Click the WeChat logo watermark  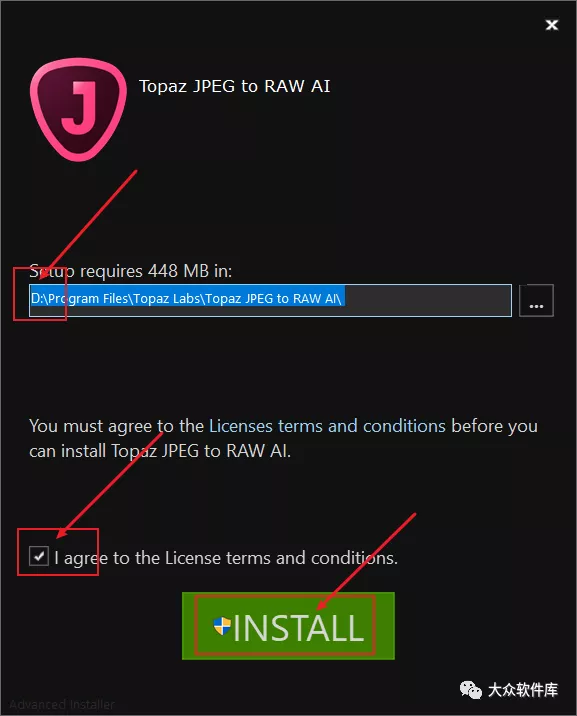pyautogui.click(x=471, y=690)
